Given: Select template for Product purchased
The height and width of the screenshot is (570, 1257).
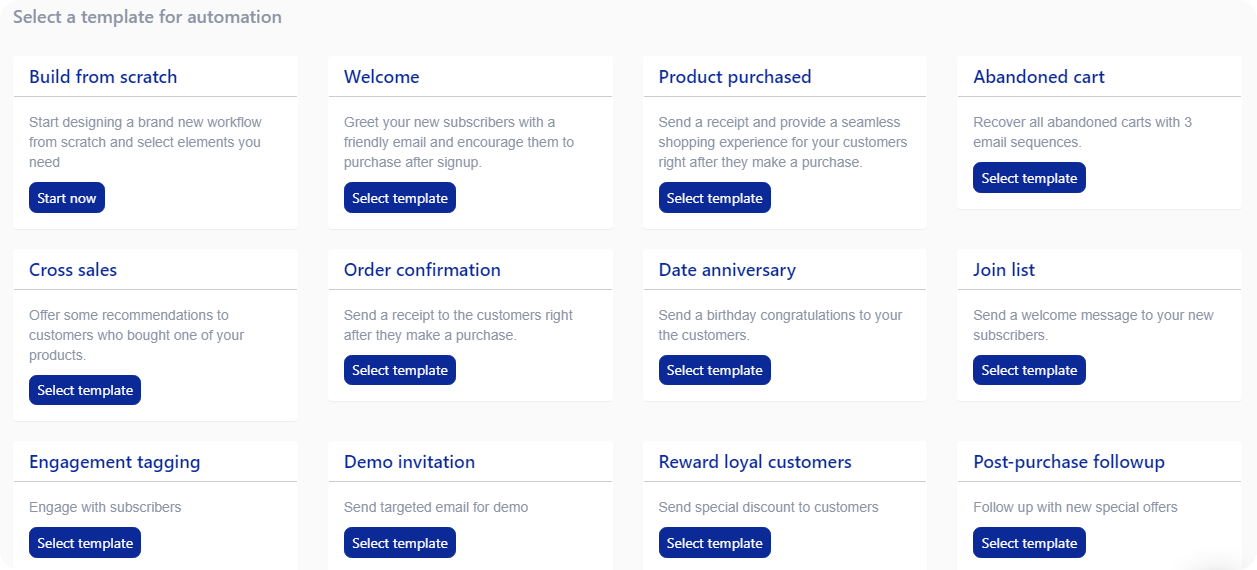Looking at the screenshot, I should tap(715, 198).
